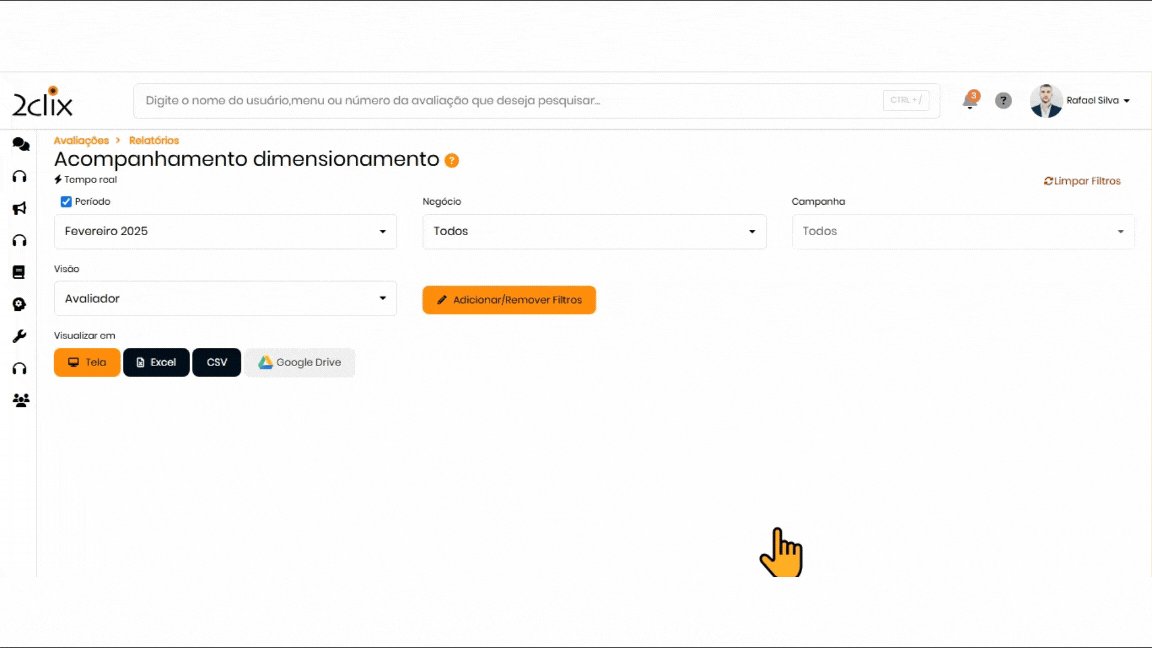Click the gray help question mark icon
This screenshot has height=648, width=1152.
click(1003, 101)
